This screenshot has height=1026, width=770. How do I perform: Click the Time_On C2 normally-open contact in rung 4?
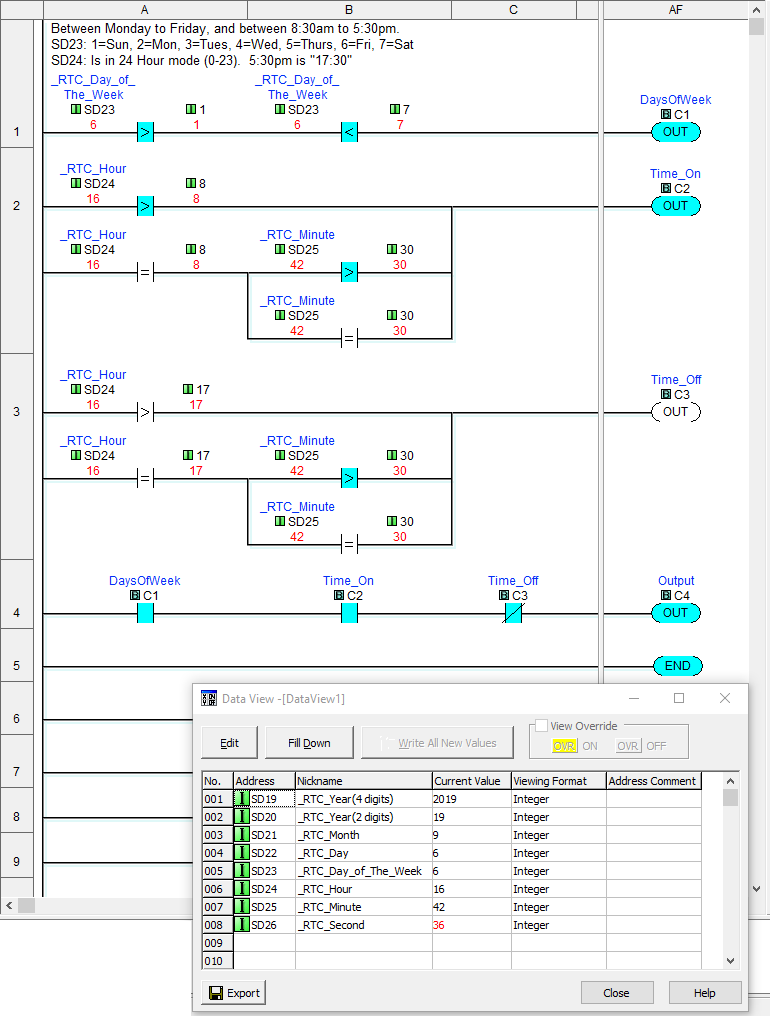point(349,613)
